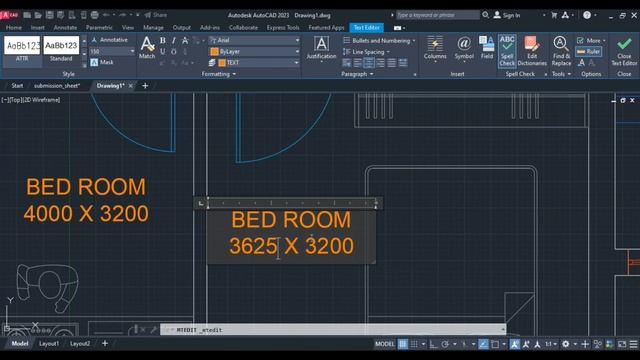Select the Standard text style
Image resolution: width=640 pixels, height=360 pixels.
click(61, 49)
